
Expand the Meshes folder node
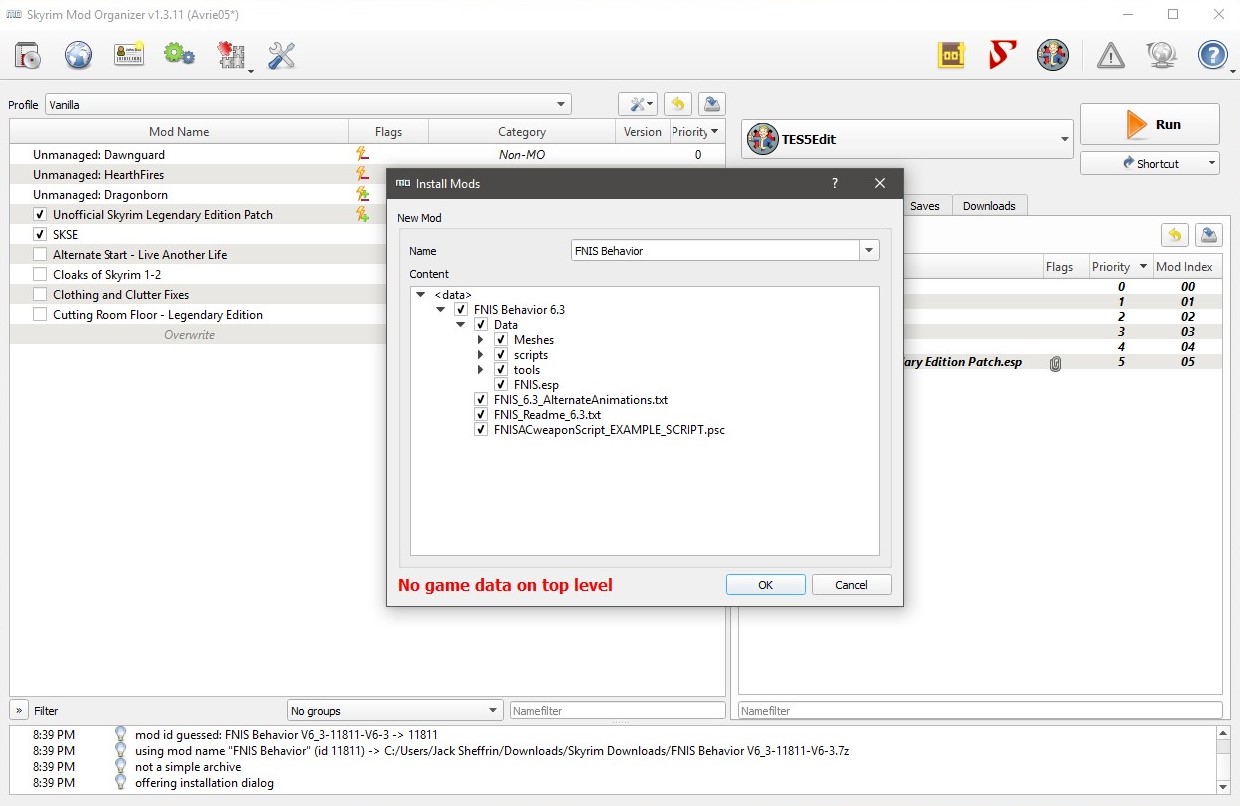click(481, 340)
